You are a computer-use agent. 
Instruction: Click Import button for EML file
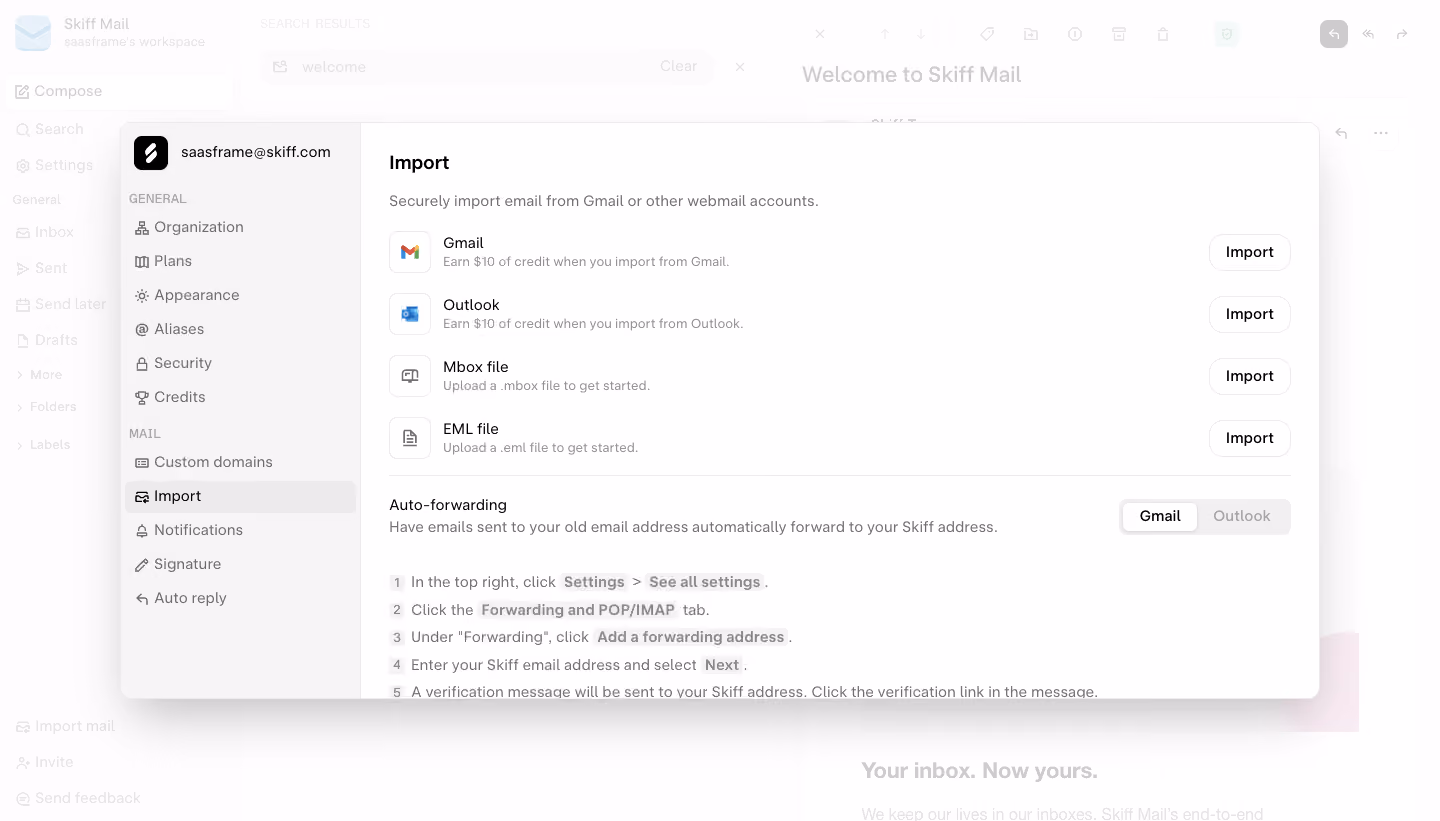pos(1250,438)
